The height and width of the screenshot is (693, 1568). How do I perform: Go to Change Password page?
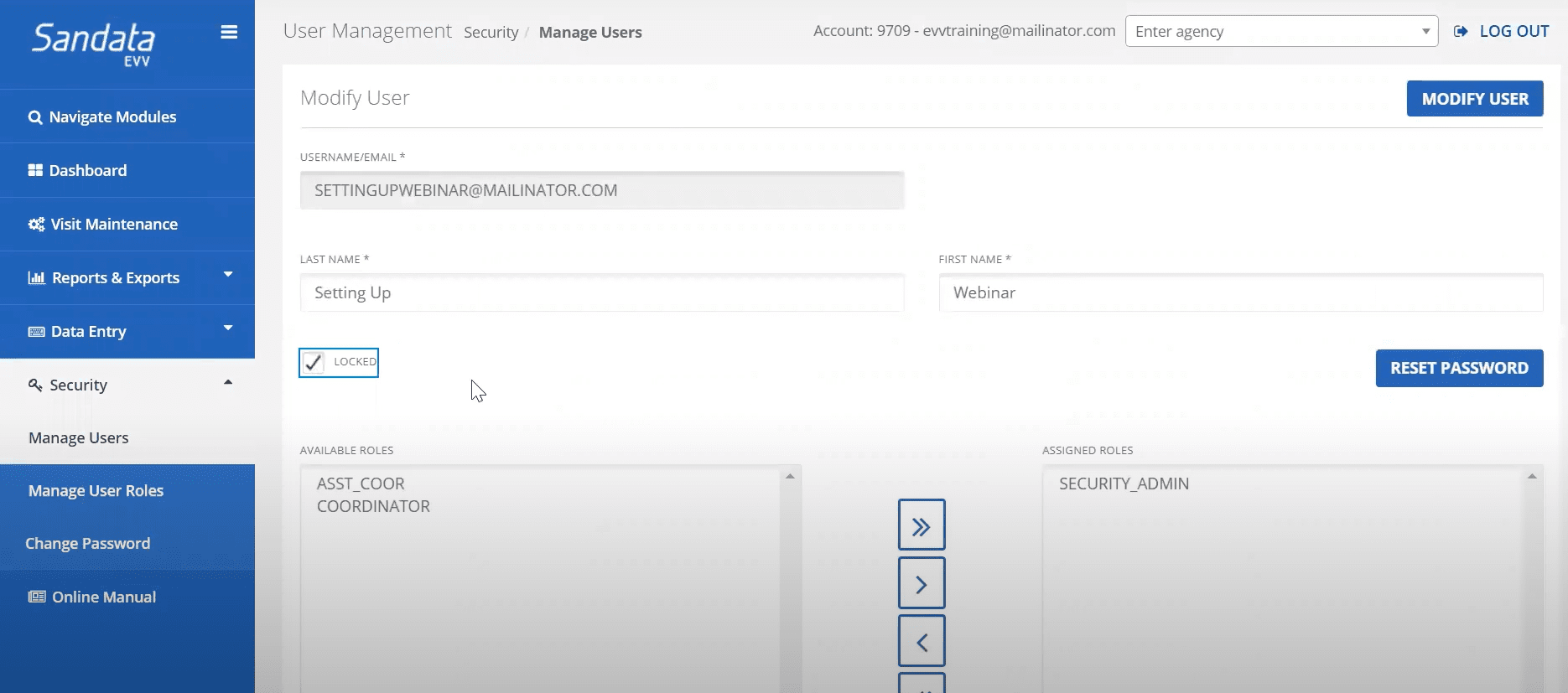[88, 544]
